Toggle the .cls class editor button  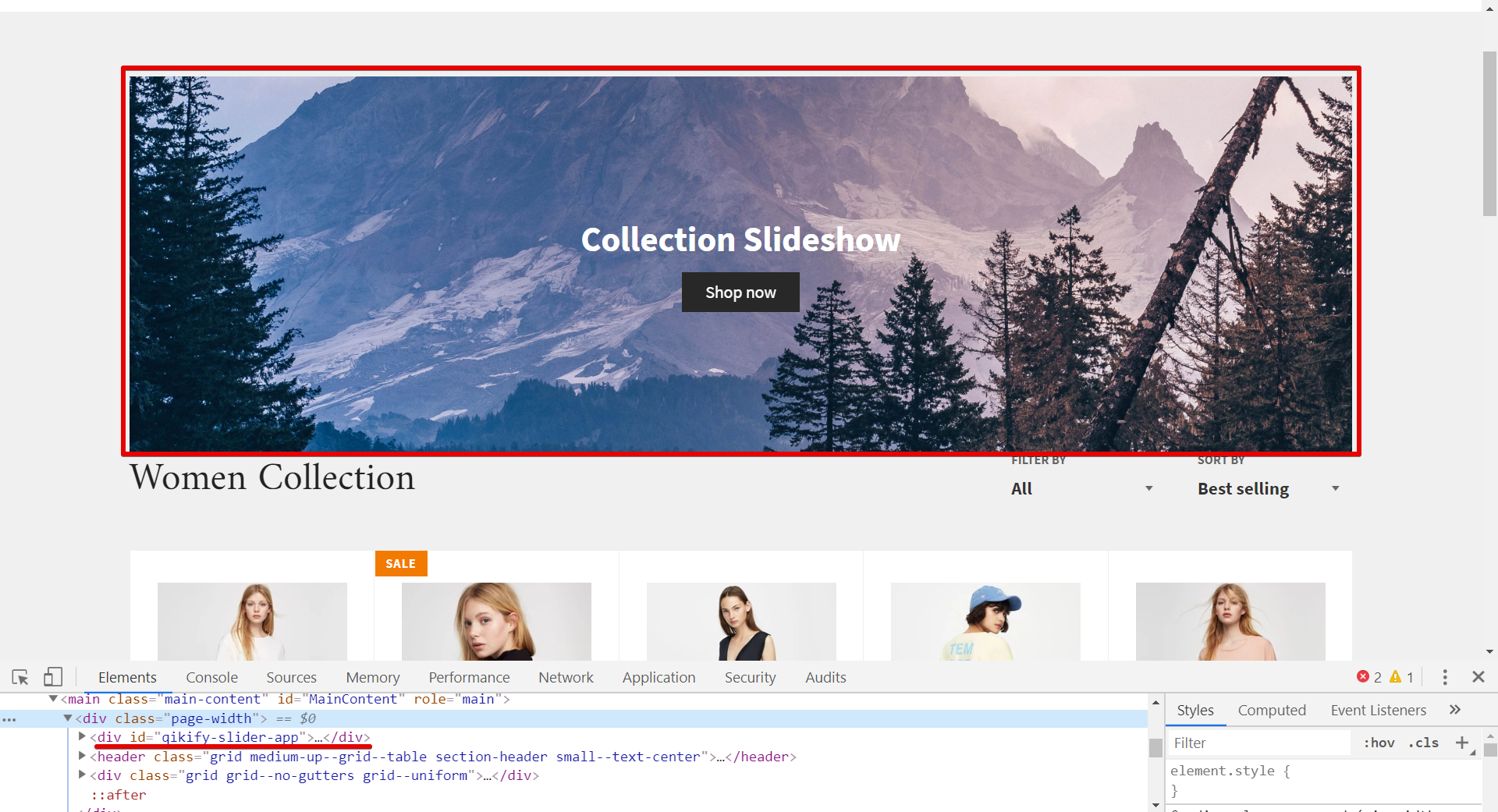[1424, 743]
